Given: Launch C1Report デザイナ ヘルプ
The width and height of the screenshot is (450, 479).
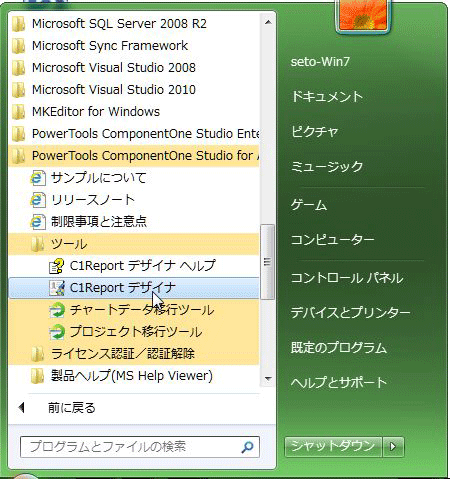Looking at the screenshot, I should pyautogui.click(x=134, y=266).
